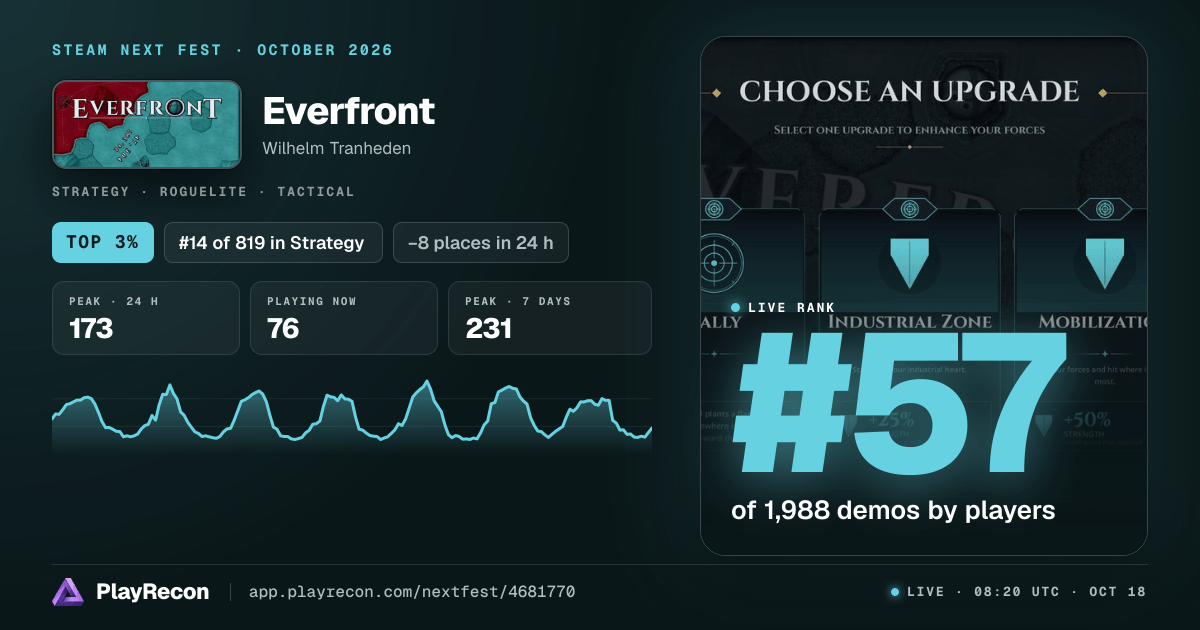Image resolution: width=1200 pixels, height=630 pixels.
Task: Select the Mobilization upgrade card
Action: point(1081,330)
